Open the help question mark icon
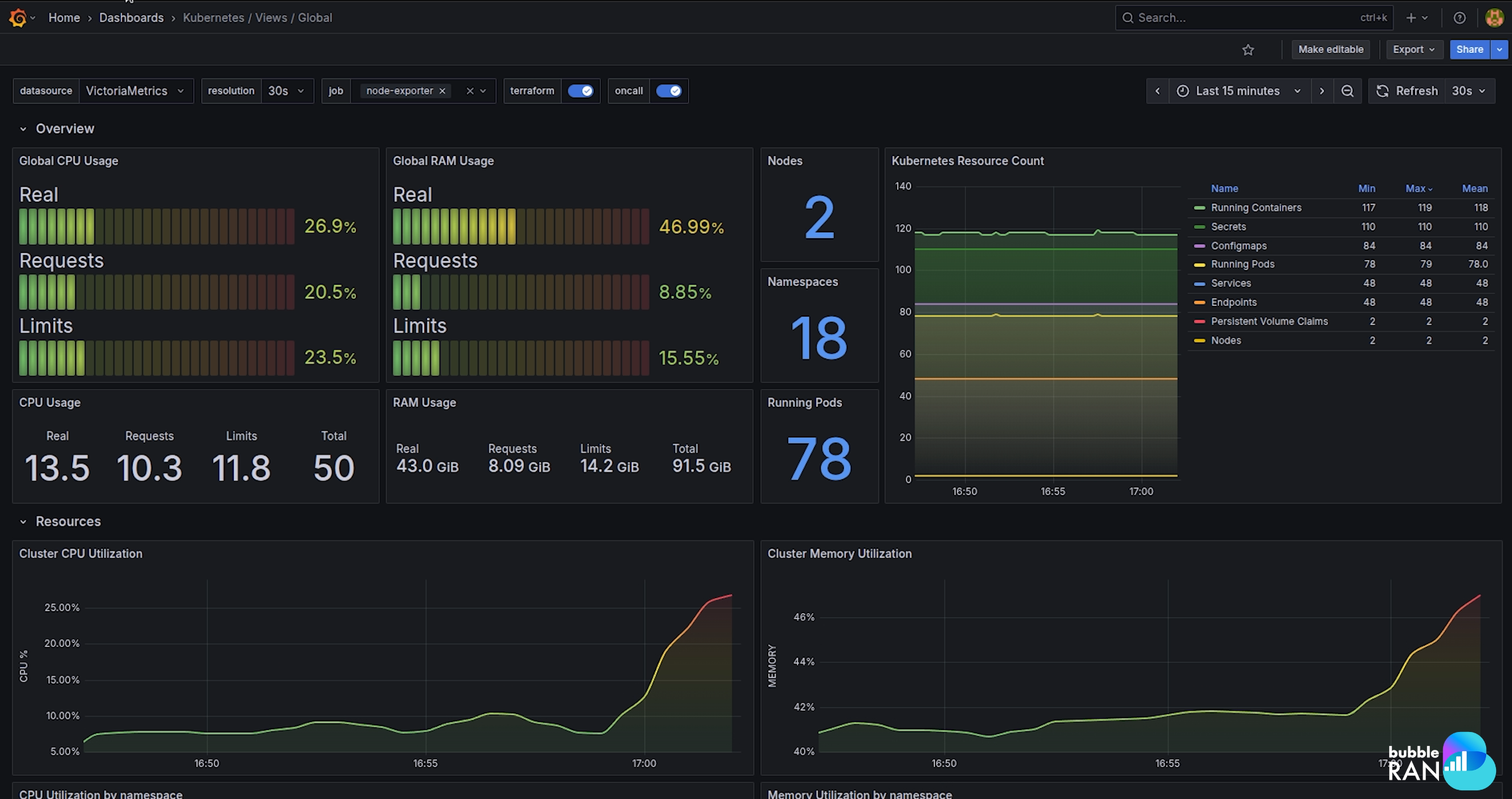Viewport: 1512px width, 799px height. [x=1460, y=18]
